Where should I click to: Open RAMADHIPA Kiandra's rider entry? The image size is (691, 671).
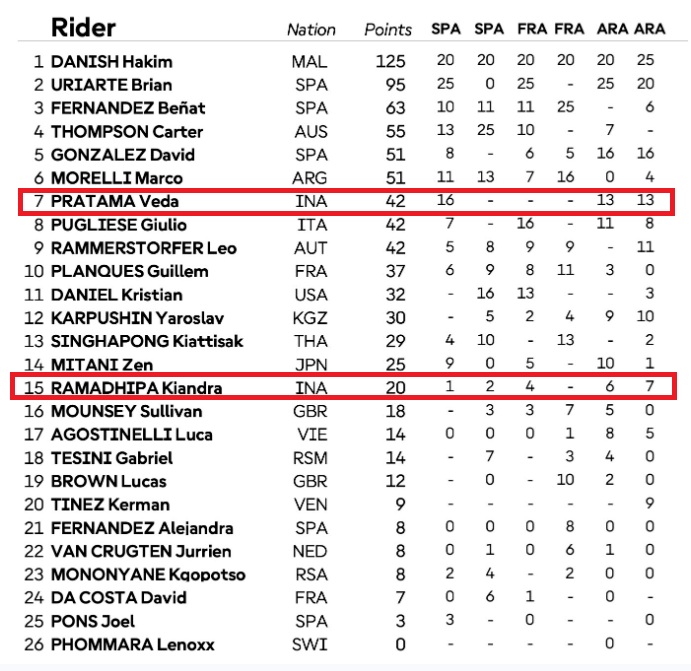coord(136,388)
